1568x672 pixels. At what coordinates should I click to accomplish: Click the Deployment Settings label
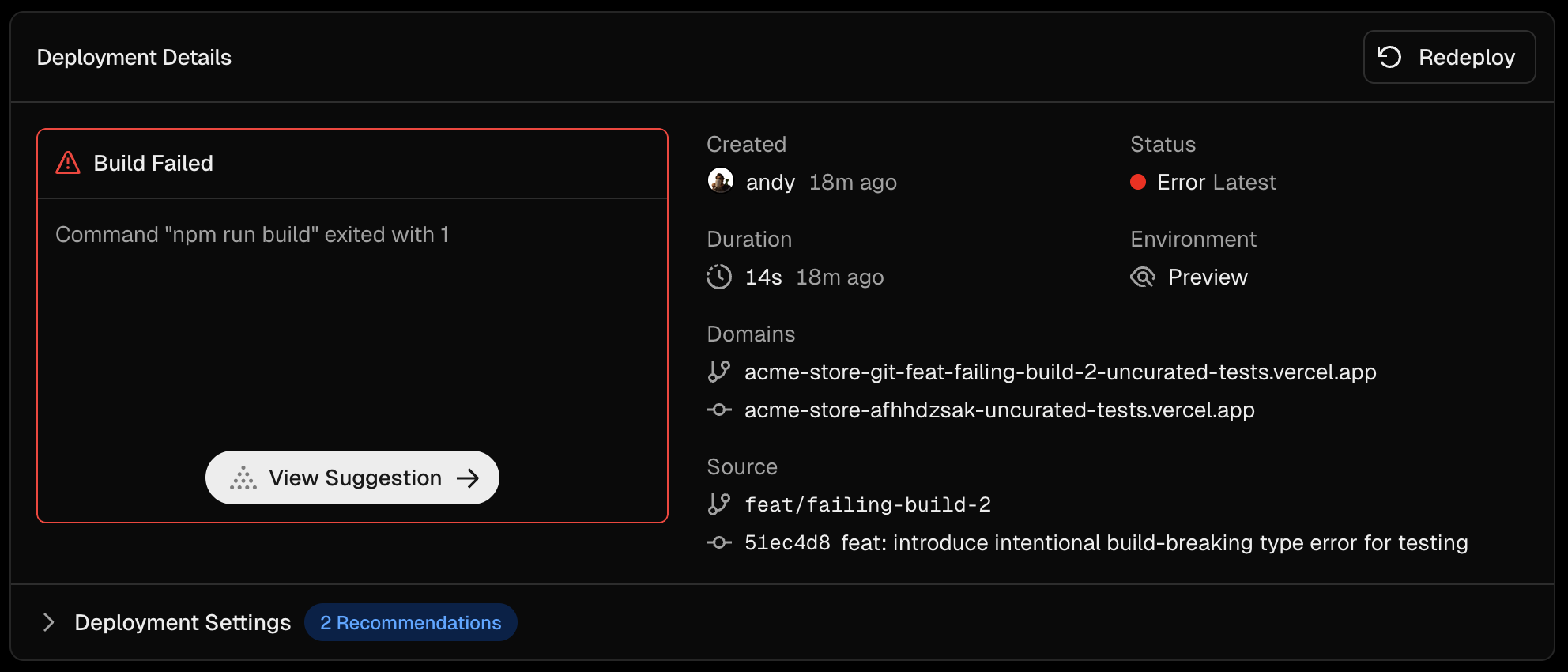tap(183, 622)
